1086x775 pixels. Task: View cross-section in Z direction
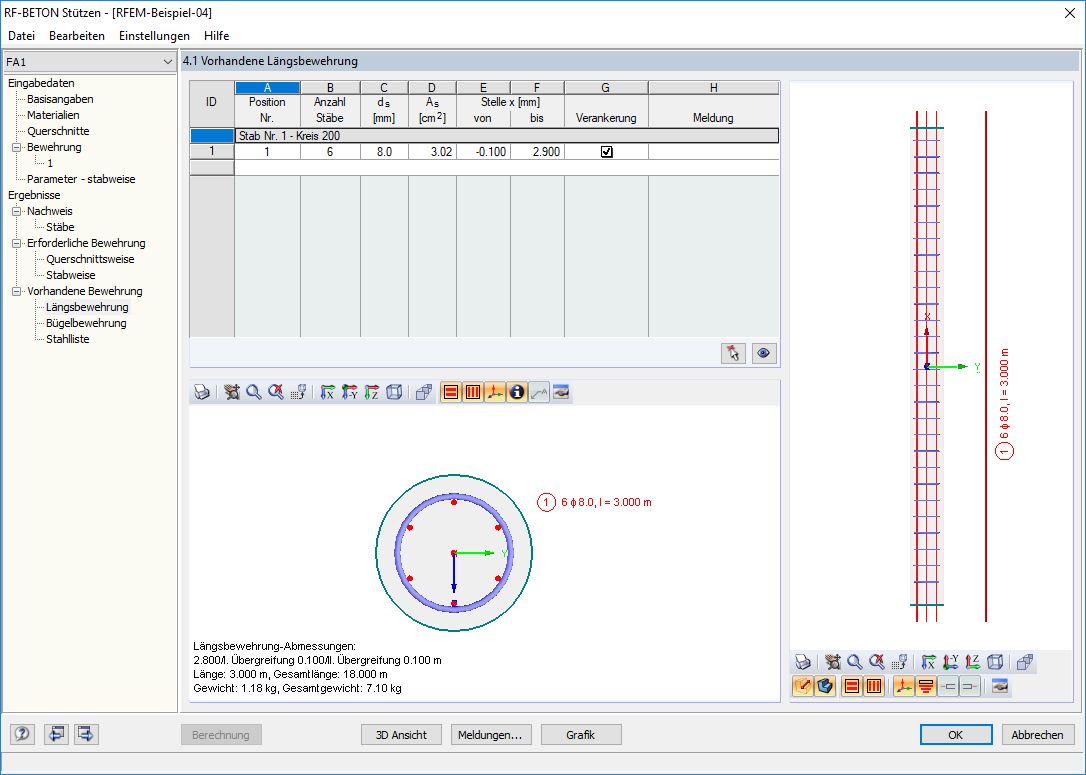372,393
